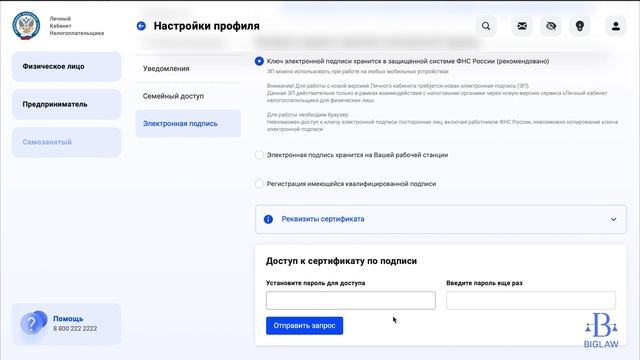Toggle the crossed-eye visibility icon
This screenshot has height=360, width=640.
[551, 26]
